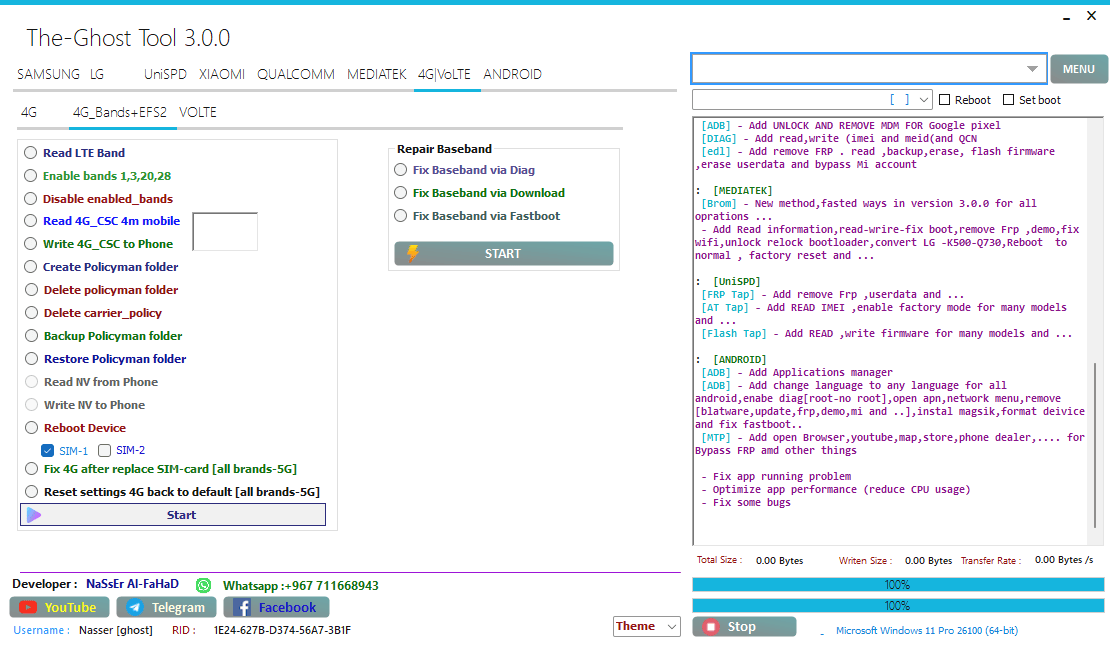Screen dimensions: 1110x645
Task: Click the Repair Baseband START button
Action: pyautogui.click(x=504, y=253)
